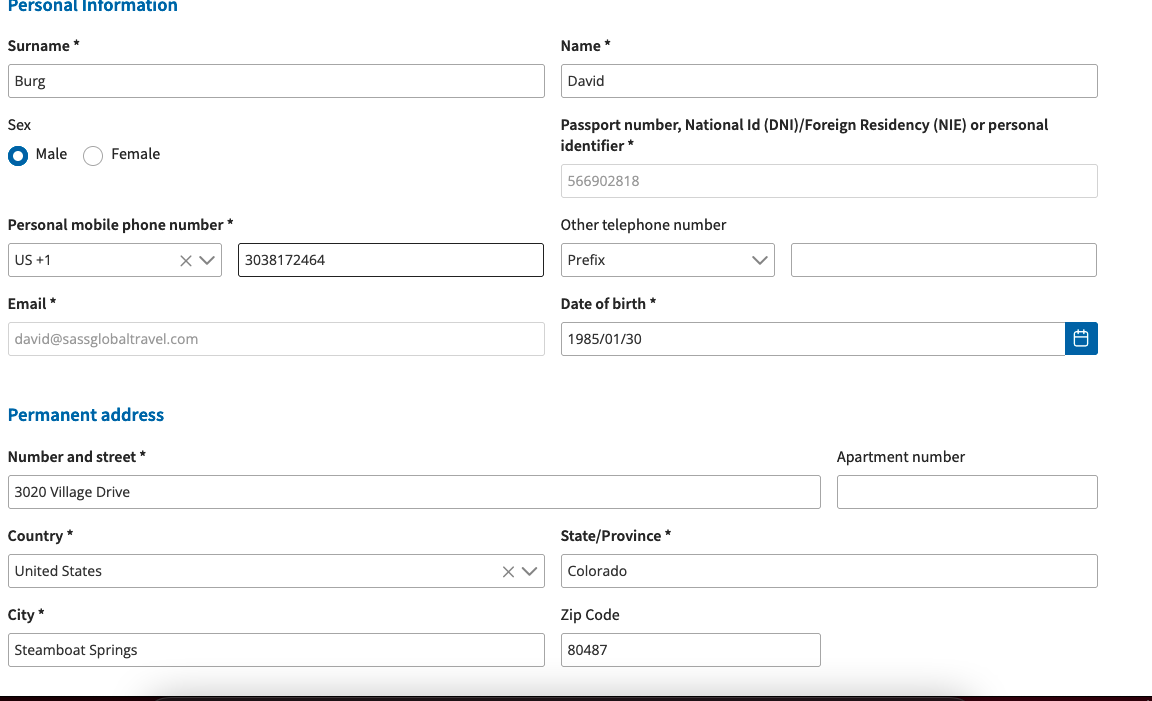Edit the Number and street field
1152x701 pixels.
point(414,492)
